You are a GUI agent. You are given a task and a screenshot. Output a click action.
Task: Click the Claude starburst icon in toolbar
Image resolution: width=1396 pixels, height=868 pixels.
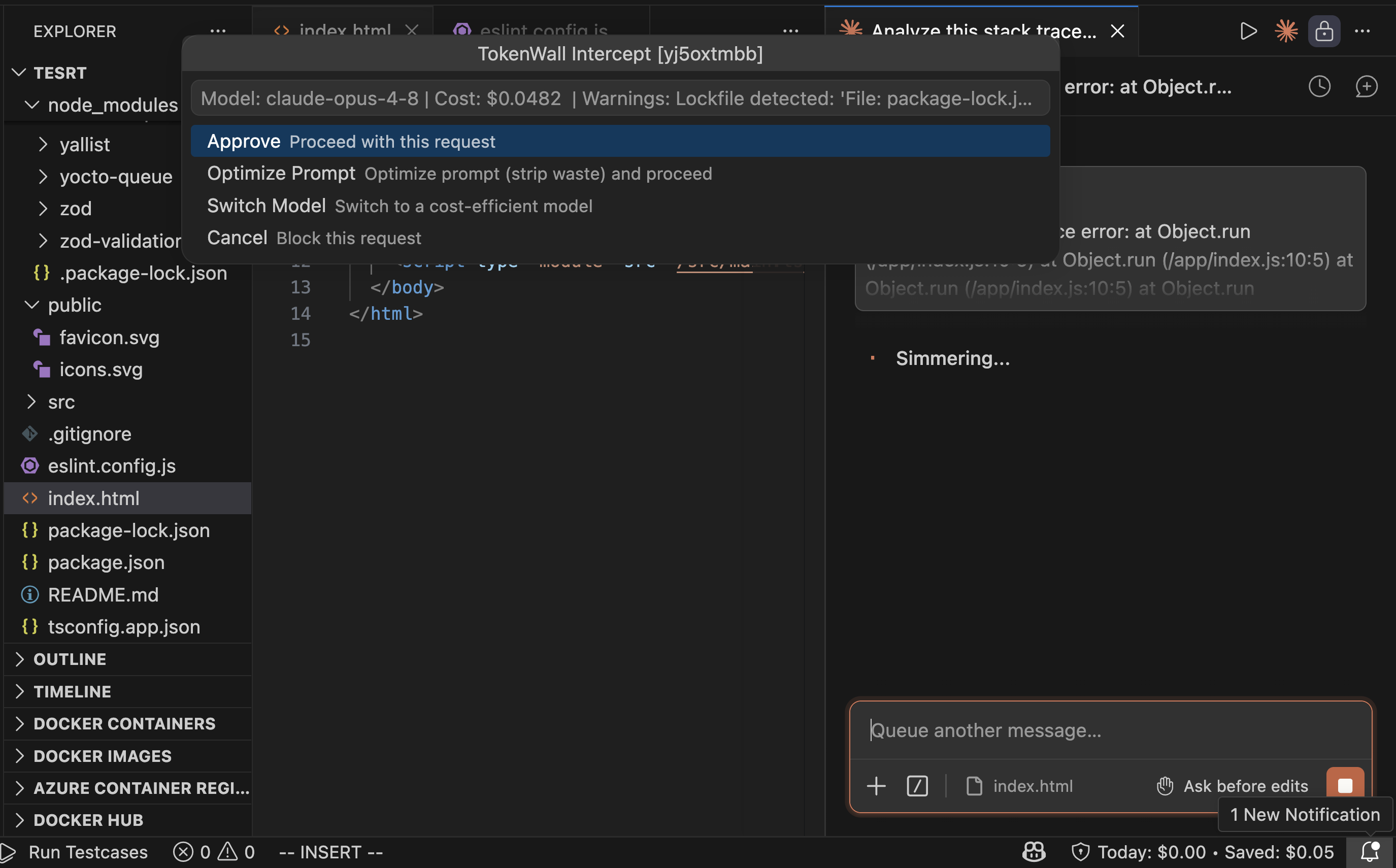pos(1286,31)
